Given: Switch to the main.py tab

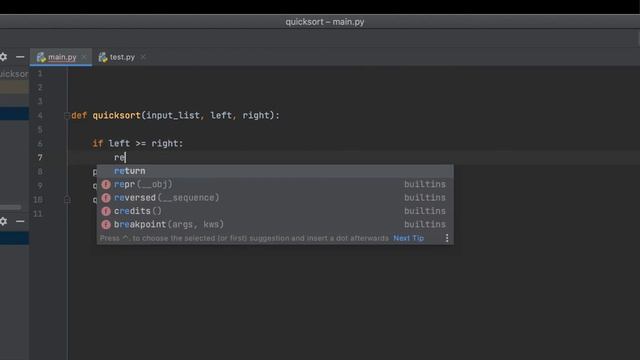Looking at the screenshot, I should [62, 57].
